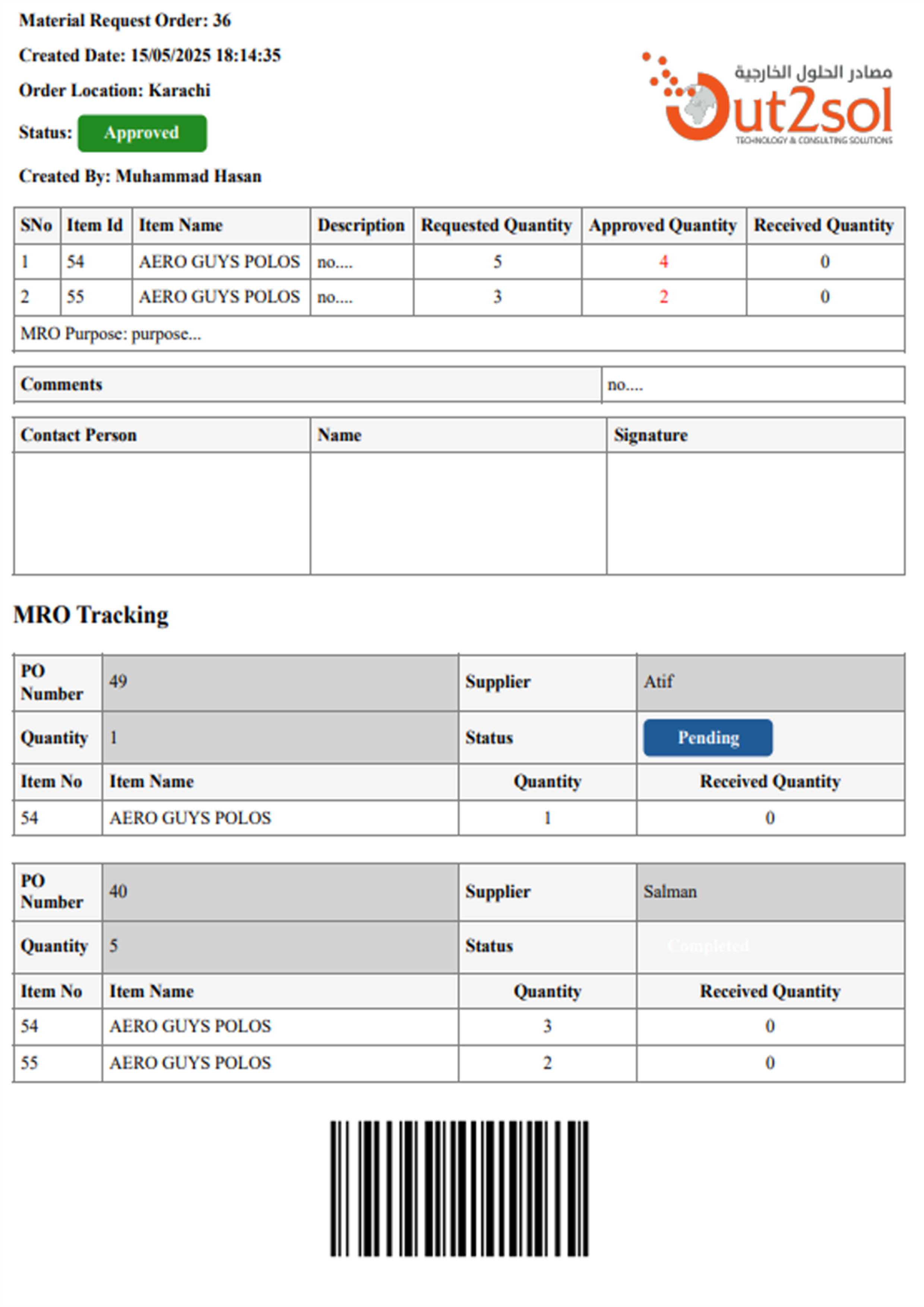The image size is (924, 1307).
Task: Select the 'Created By: Muhammad Hasan' line
Action: click(140, 177)
